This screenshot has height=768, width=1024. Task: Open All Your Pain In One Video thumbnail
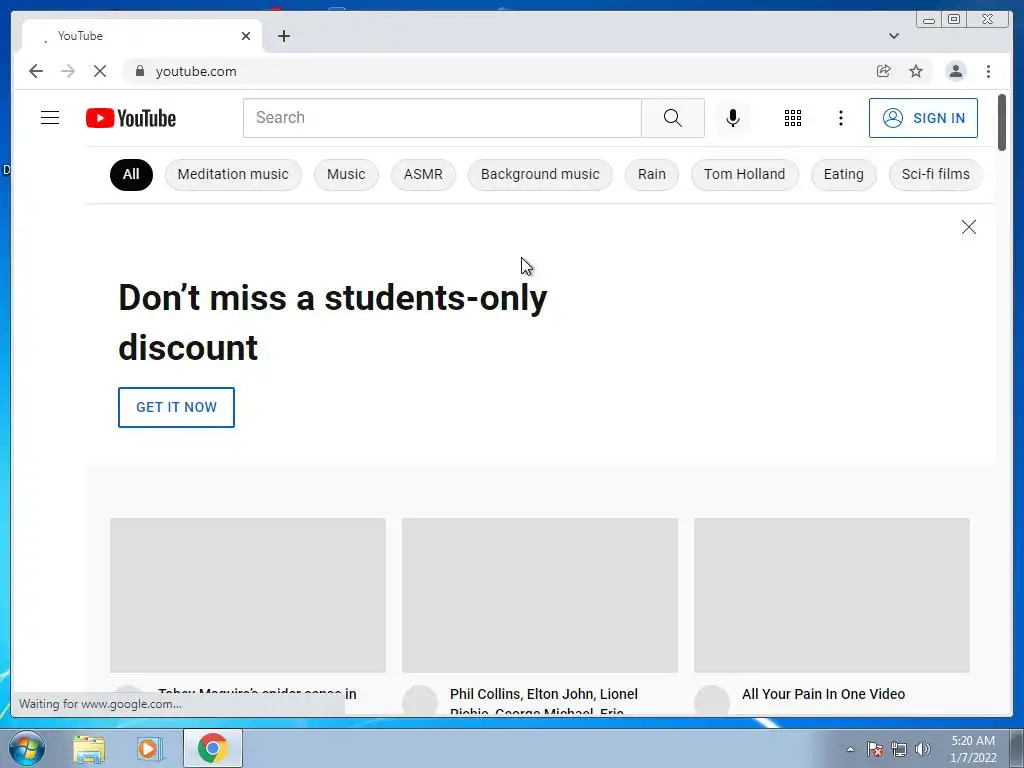coord(832,595)
